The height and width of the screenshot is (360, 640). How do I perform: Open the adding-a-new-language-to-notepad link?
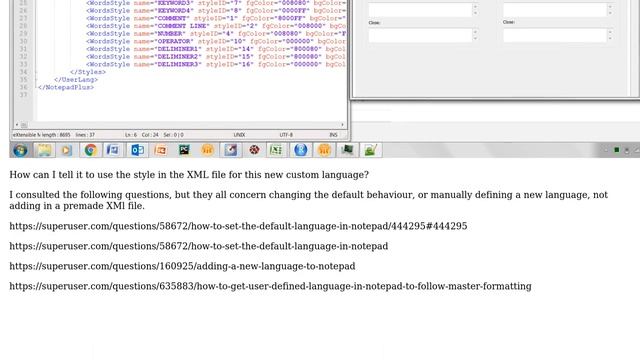pos(182,266)
